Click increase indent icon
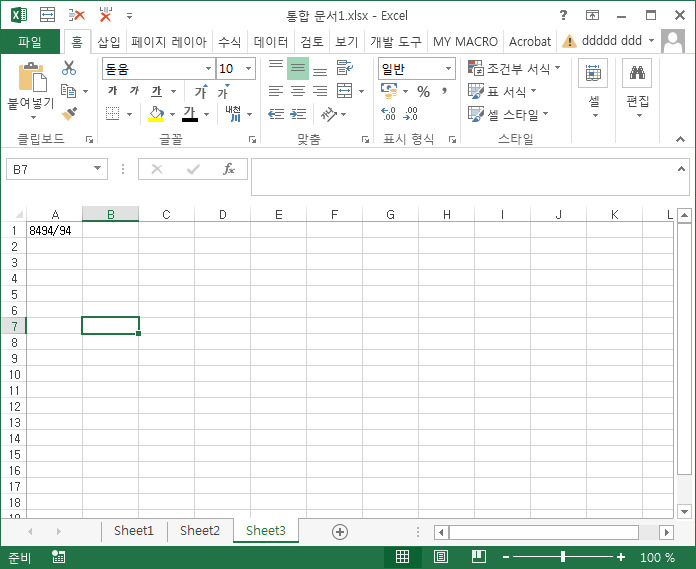The height and width of the screenshot is (569, 696). point(298,114)
